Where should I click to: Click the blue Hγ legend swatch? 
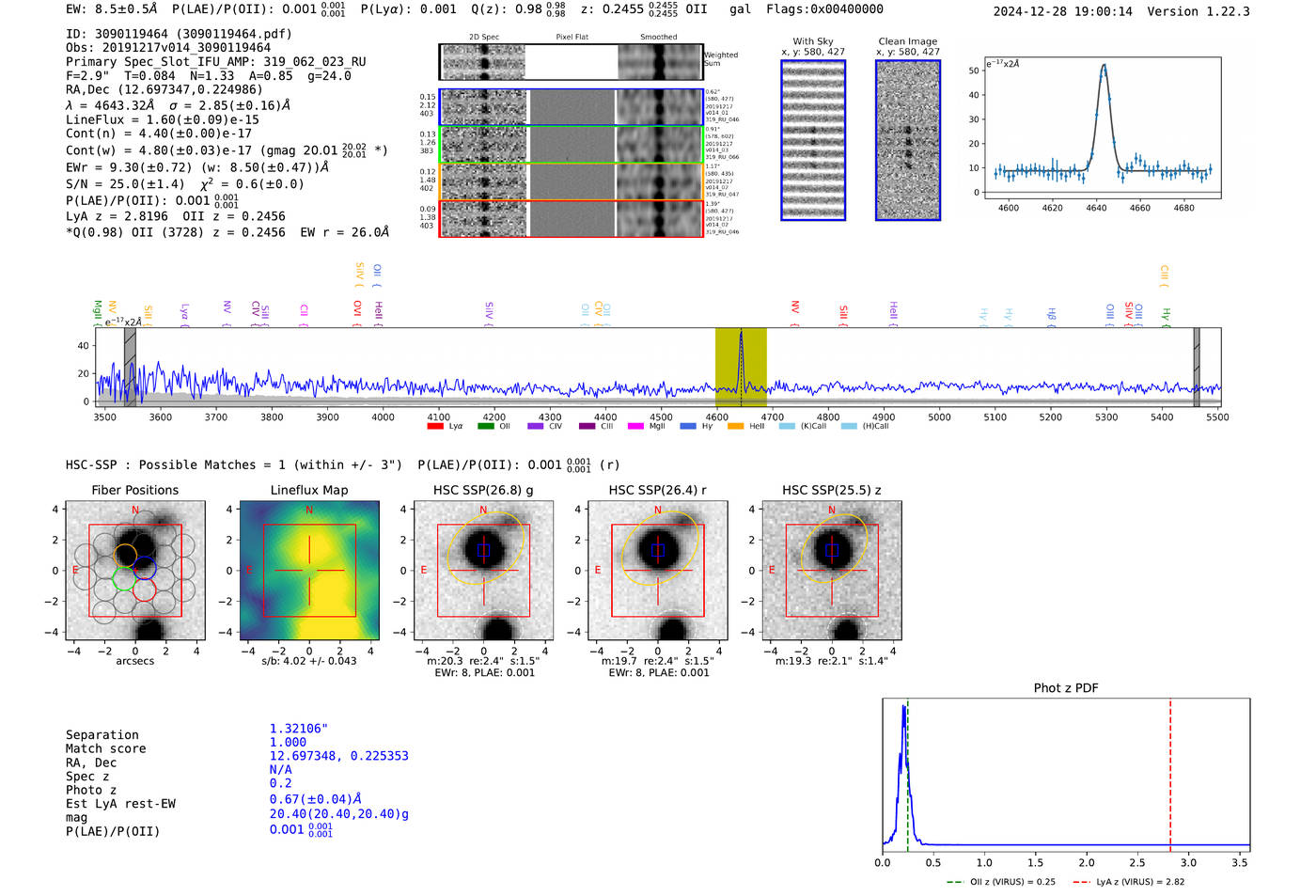tap(688, 426)
